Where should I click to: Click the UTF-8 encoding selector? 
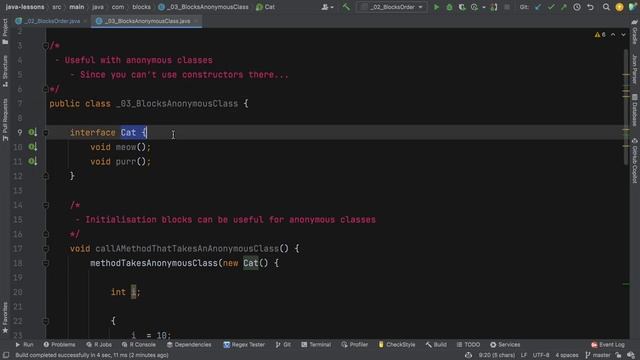click(x=541, y=355)
